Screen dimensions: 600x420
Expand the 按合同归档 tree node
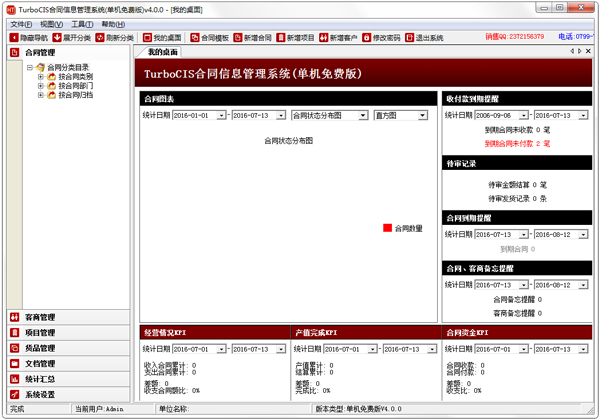tap(41, 95)
